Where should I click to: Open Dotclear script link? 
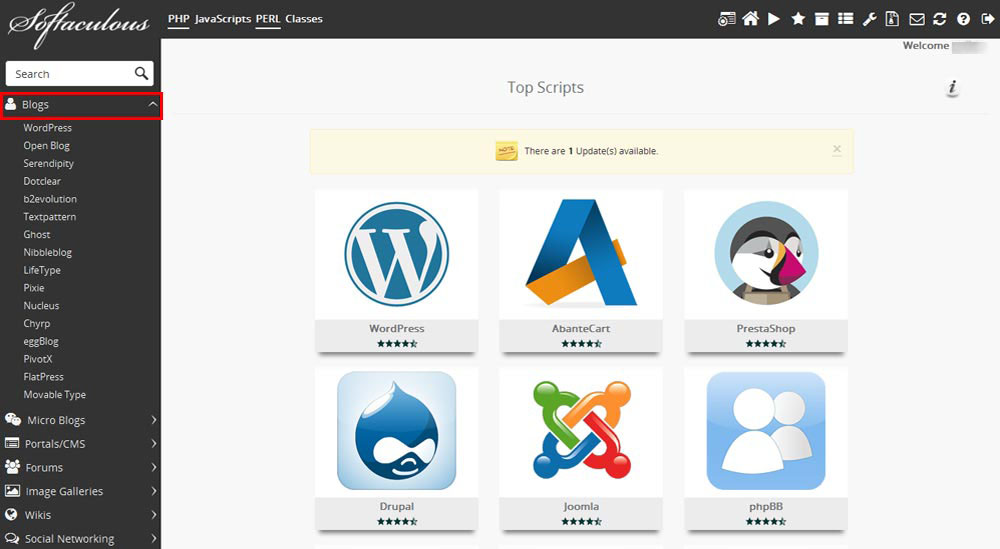point(42,181)
